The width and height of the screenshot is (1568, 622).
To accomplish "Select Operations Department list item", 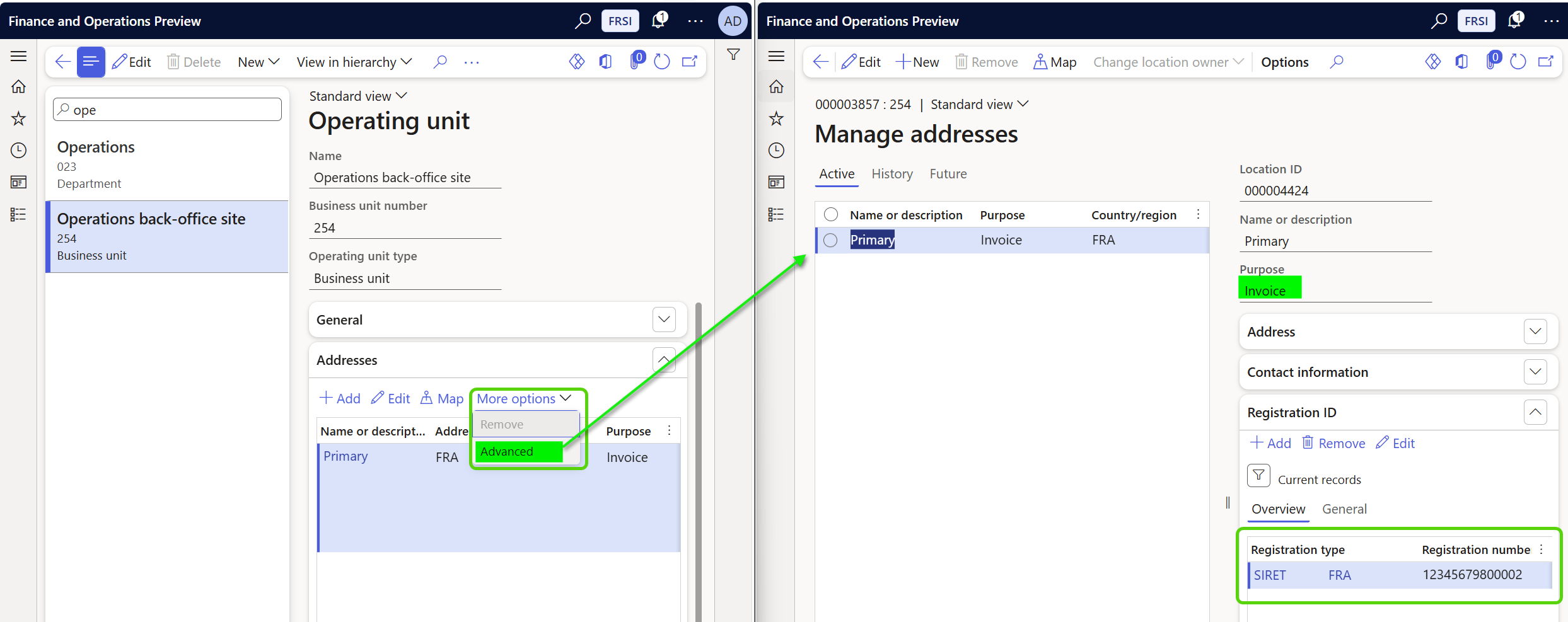I will 167,164.
